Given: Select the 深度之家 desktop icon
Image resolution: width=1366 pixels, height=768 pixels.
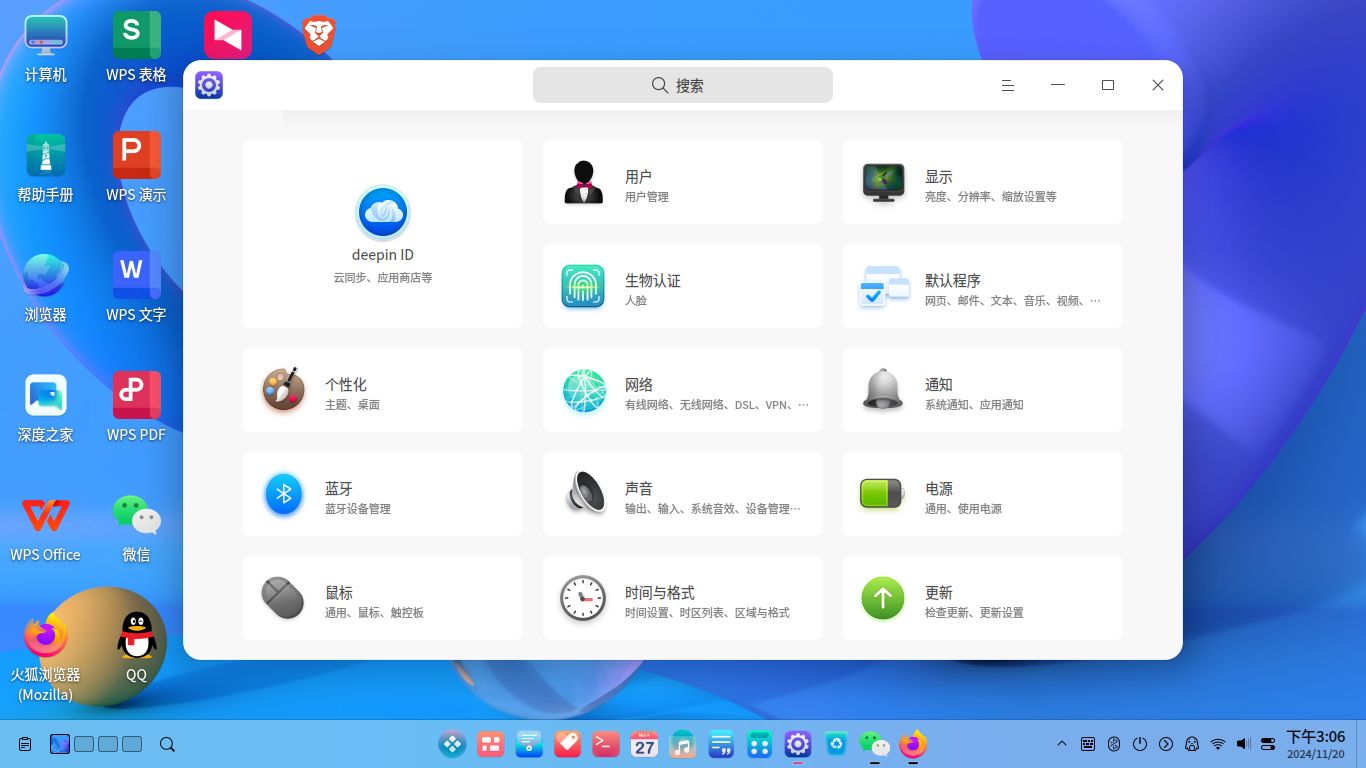Looking at the screenshot, I should [x=46, y=408].
